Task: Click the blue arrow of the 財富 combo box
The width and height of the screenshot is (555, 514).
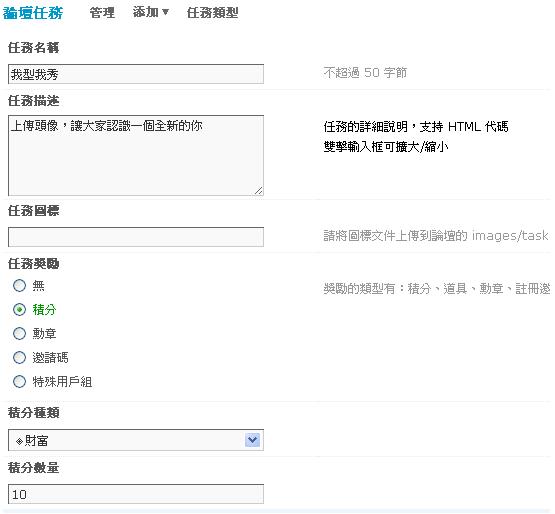Action: click(252, 440)
